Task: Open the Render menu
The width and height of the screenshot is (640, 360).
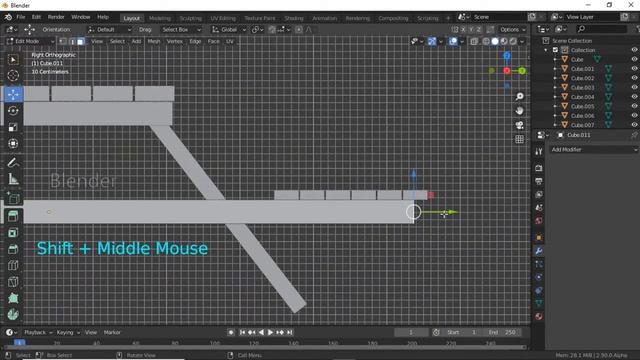Action: pos(56,17)
